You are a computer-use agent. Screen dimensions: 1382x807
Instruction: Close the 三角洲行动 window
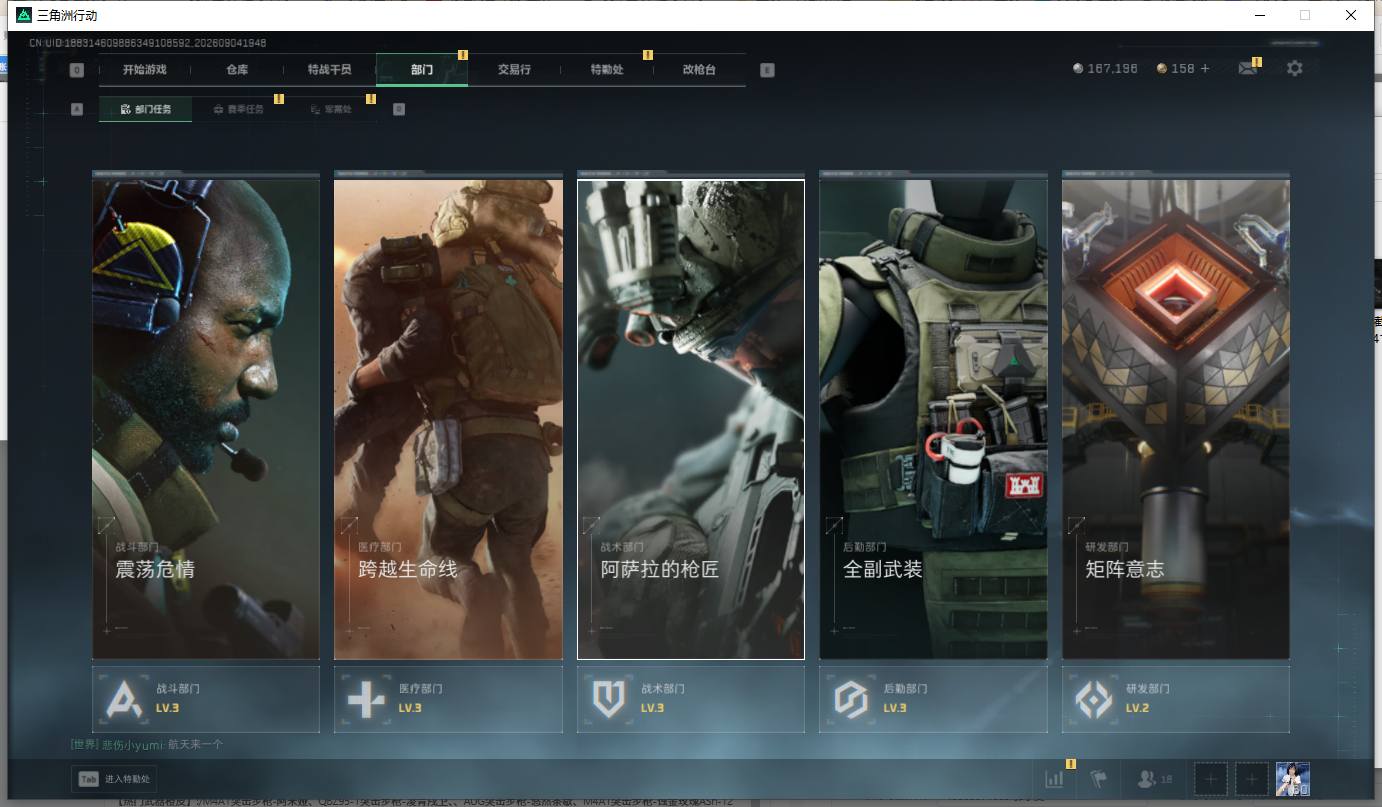pyautogui.click(x=1351, y=15)
